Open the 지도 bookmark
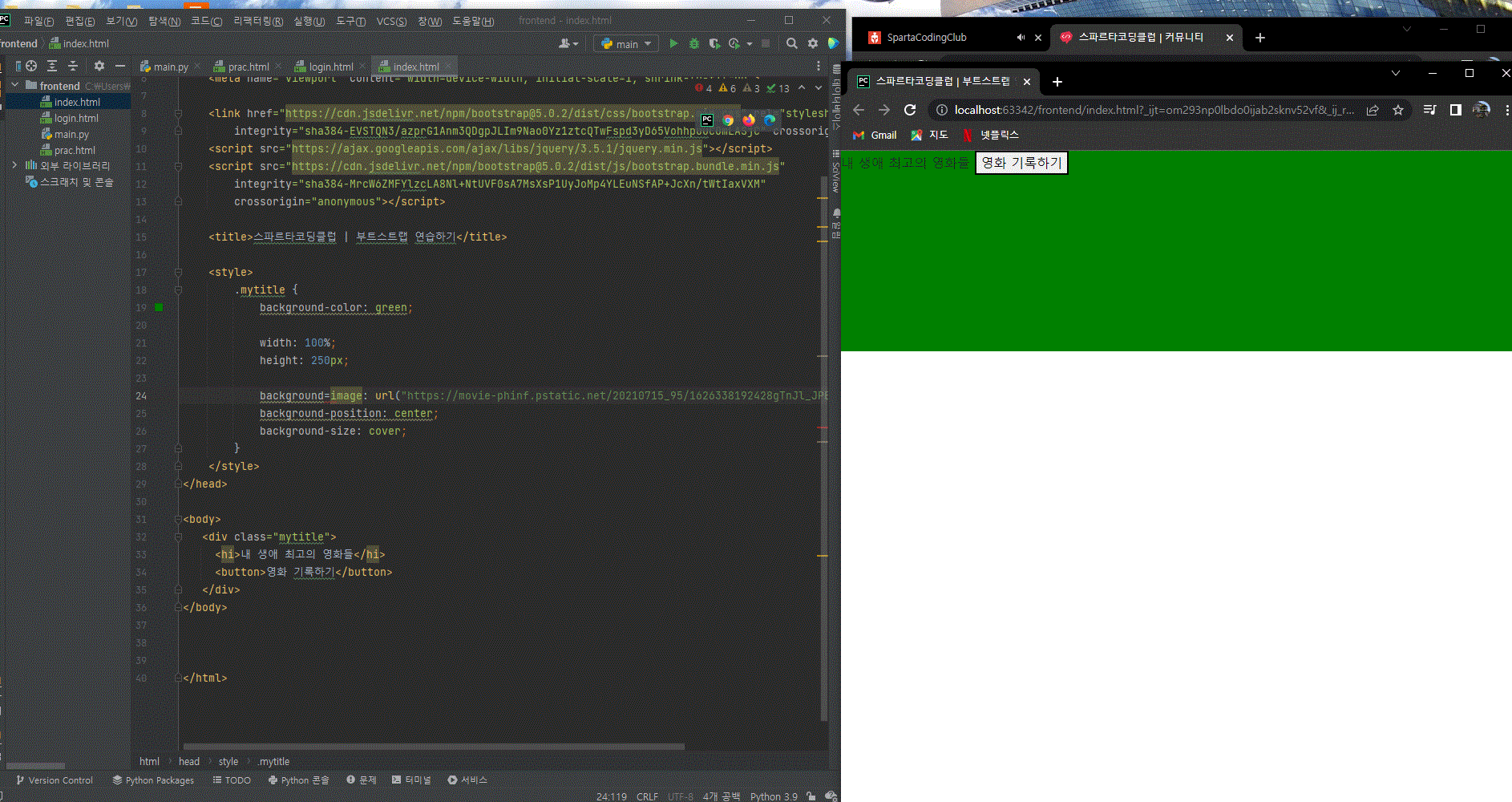 (930, 135)
